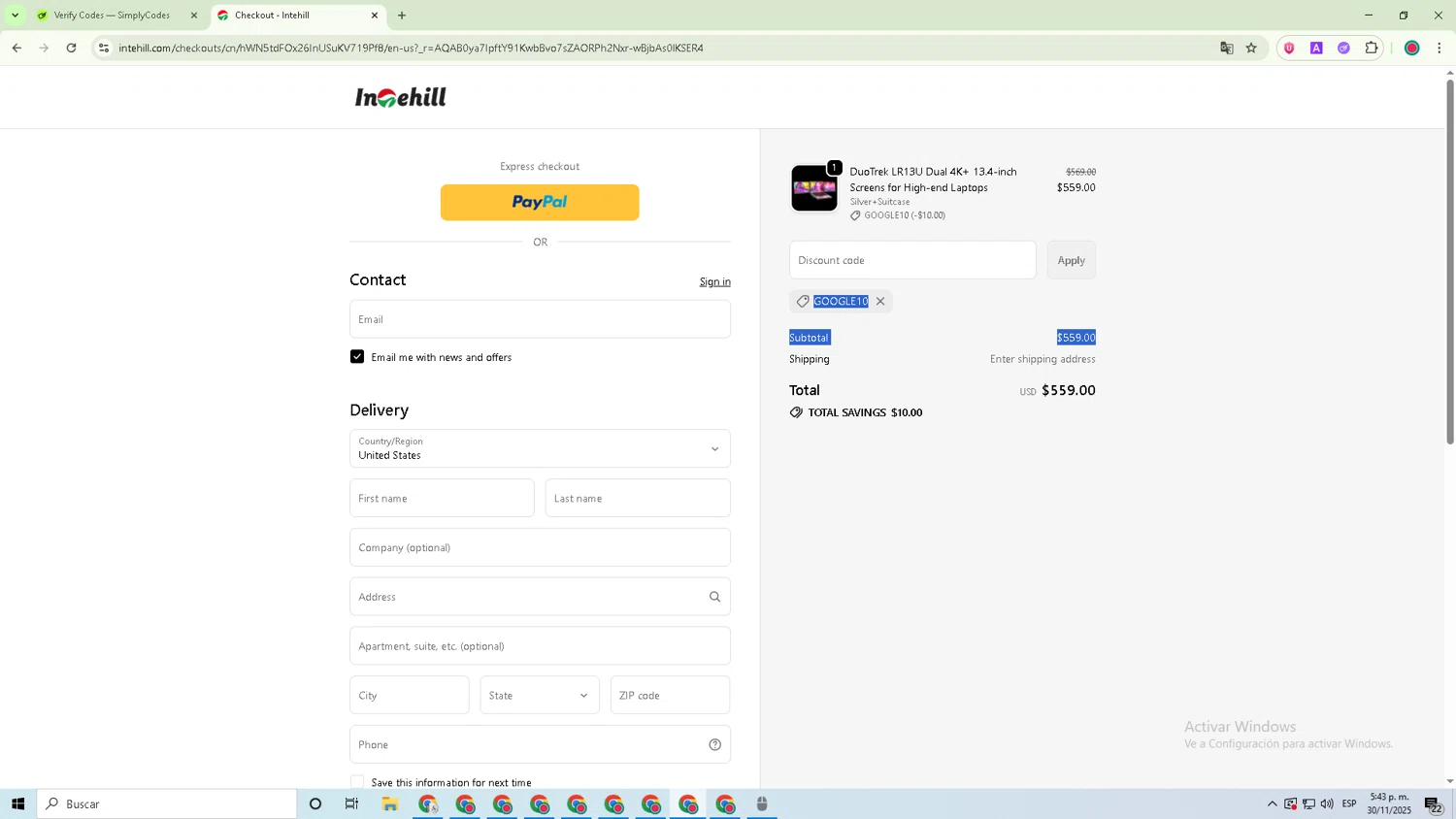The width and height of the screenshot is (1456, 819).
Task: Click the City field
Action: click(x=409, y=695)
